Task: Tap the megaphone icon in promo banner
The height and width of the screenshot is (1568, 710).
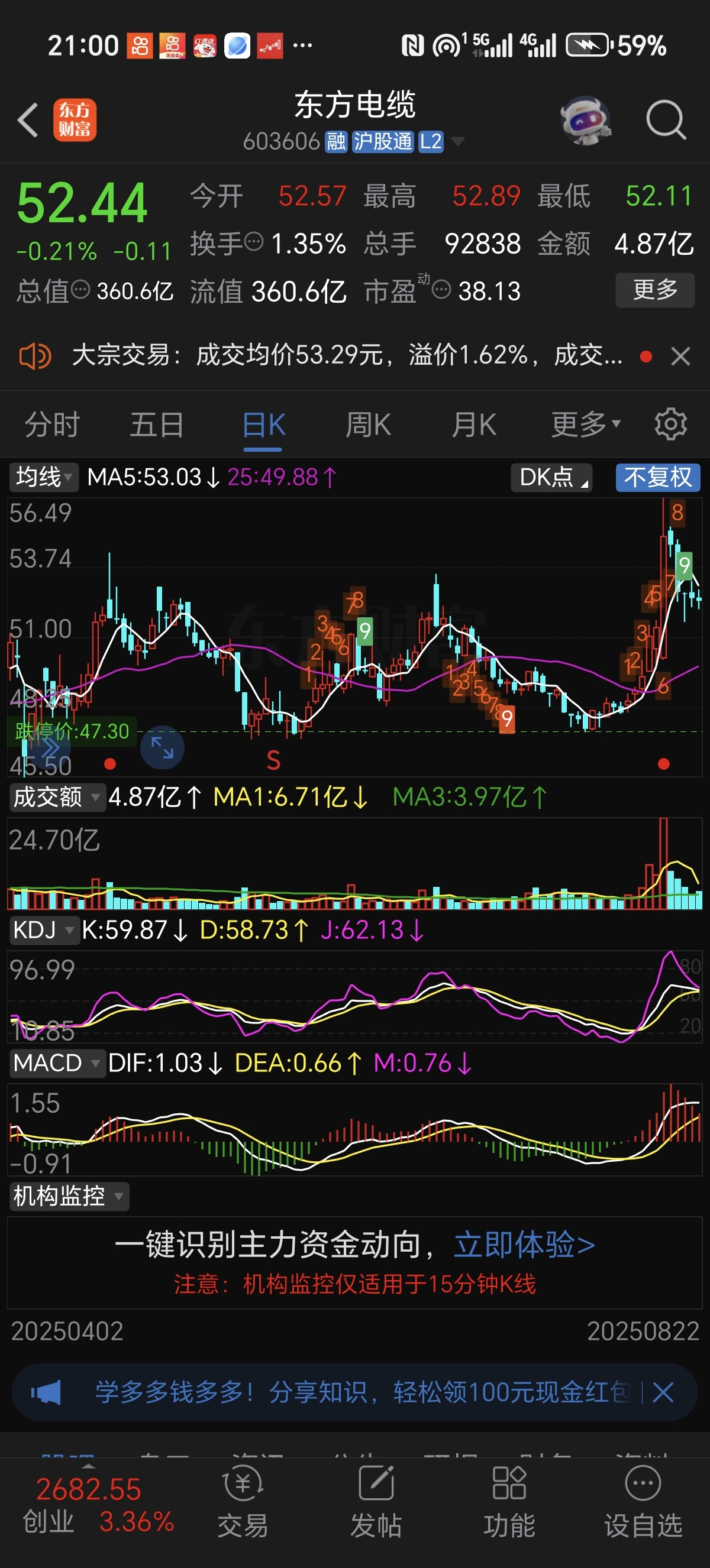Action: pos(46,1392)
